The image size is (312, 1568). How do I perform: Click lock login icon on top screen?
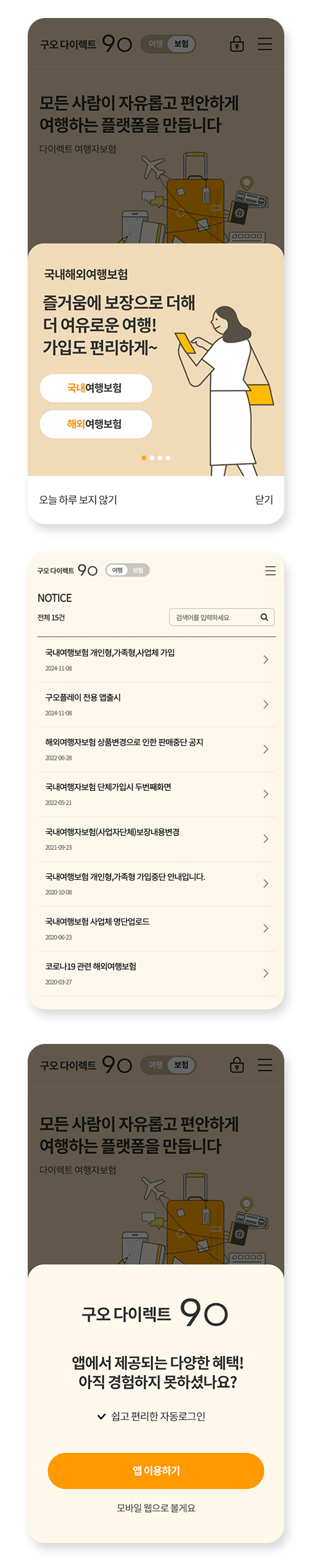tap(237, 44)
